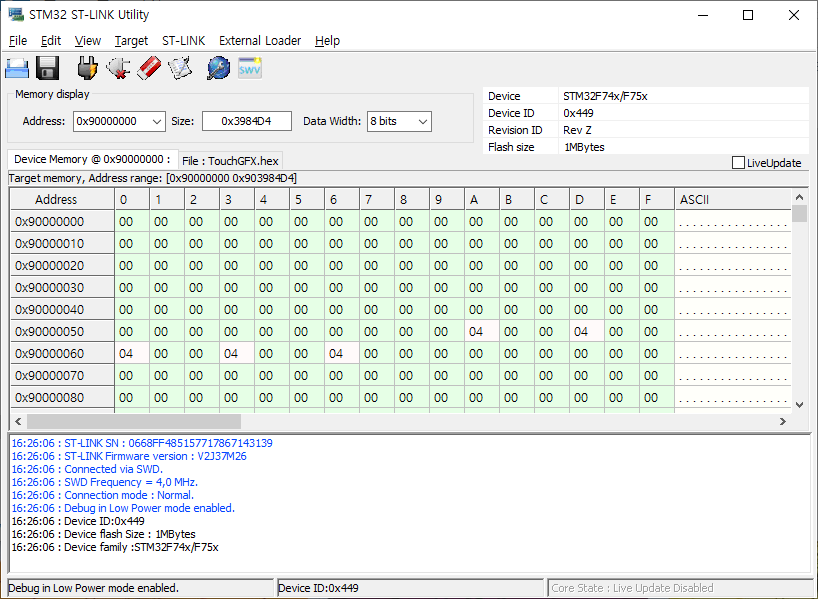Click the Save file floppy icon

click(x=47, y=68)
